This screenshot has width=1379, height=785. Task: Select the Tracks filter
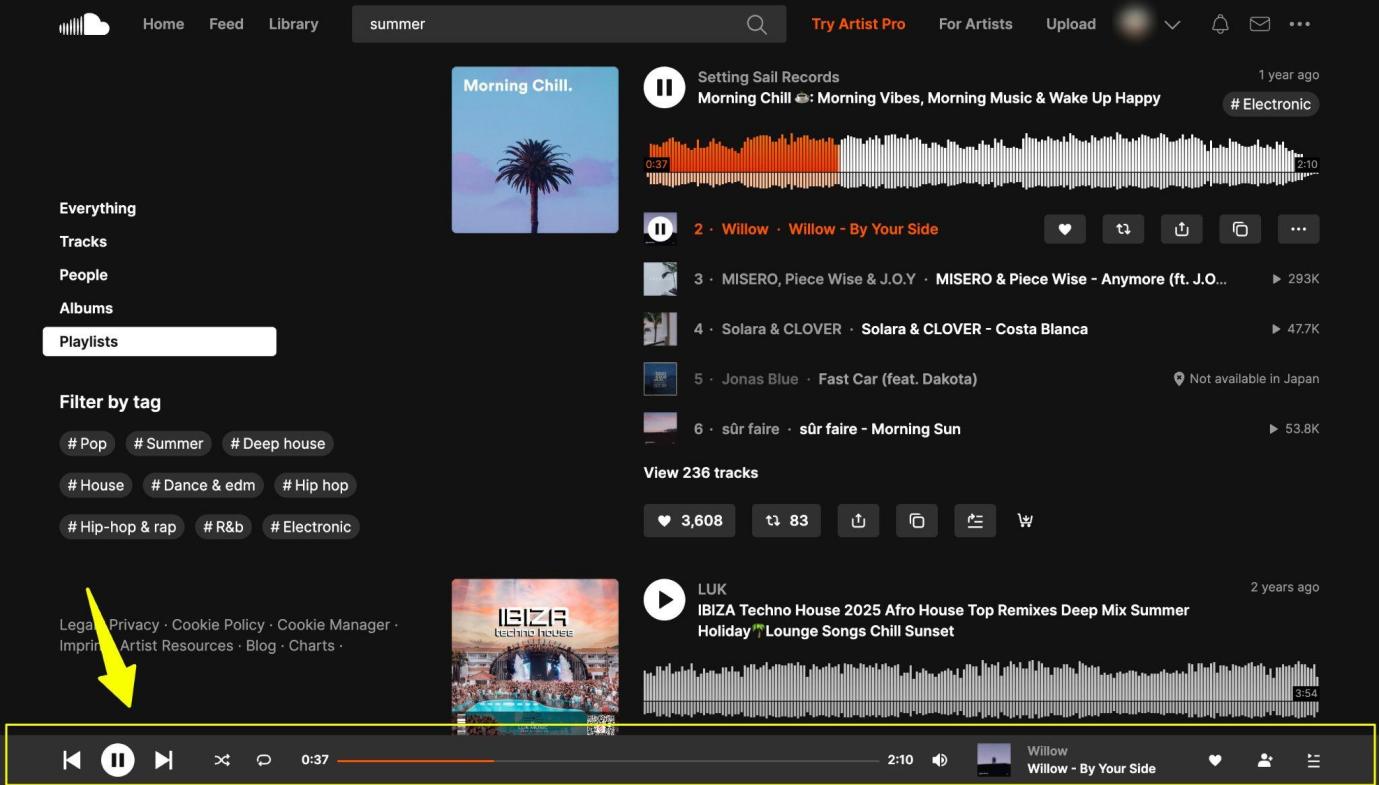click(83, 241)
